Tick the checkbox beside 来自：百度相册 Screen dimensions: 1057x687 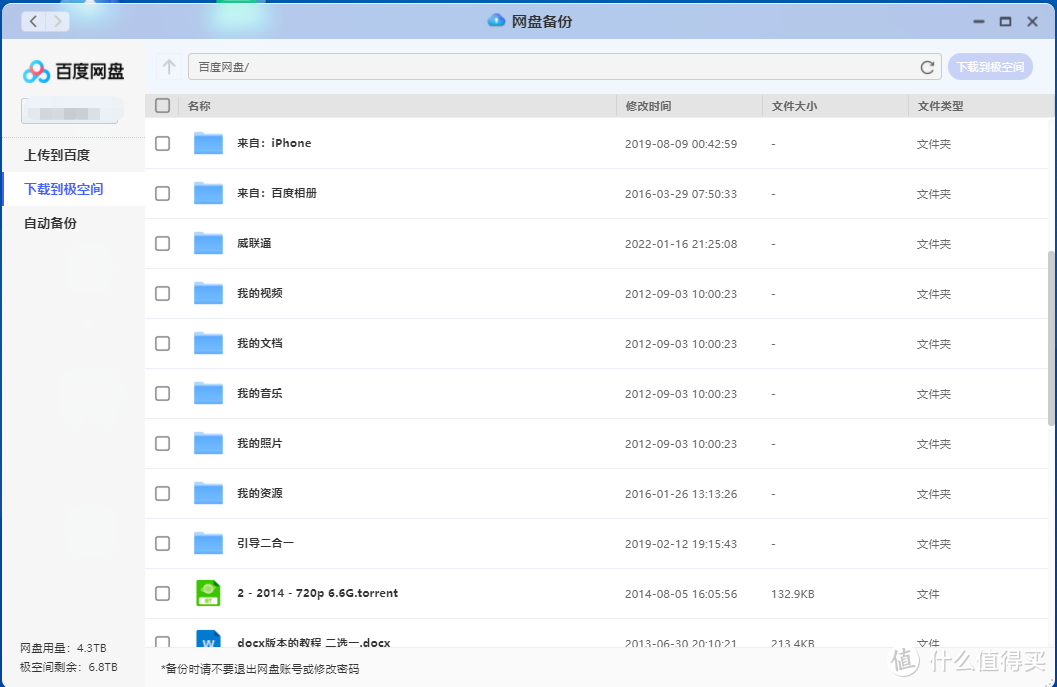163,193
